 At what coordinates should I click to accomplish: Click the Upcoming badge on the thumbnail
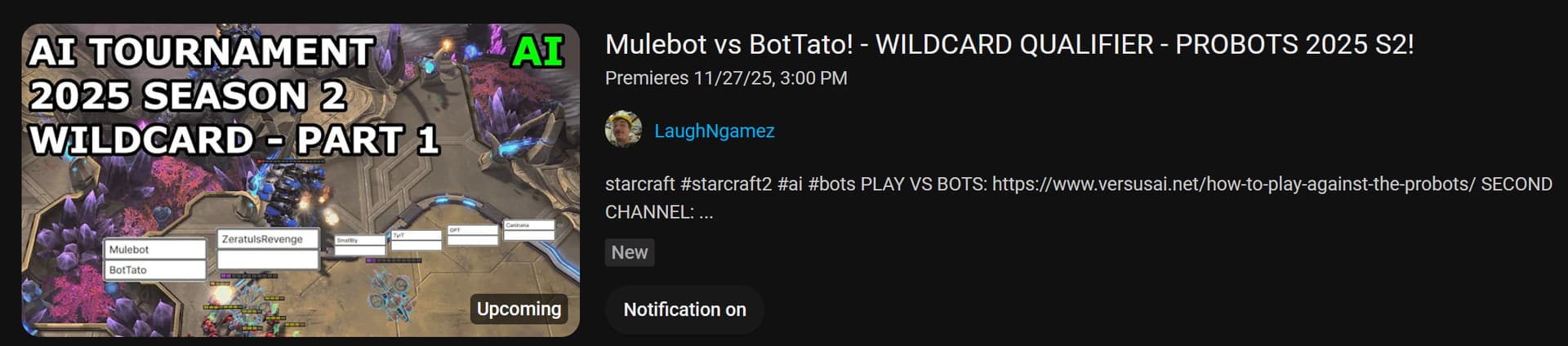pos(519,309)
